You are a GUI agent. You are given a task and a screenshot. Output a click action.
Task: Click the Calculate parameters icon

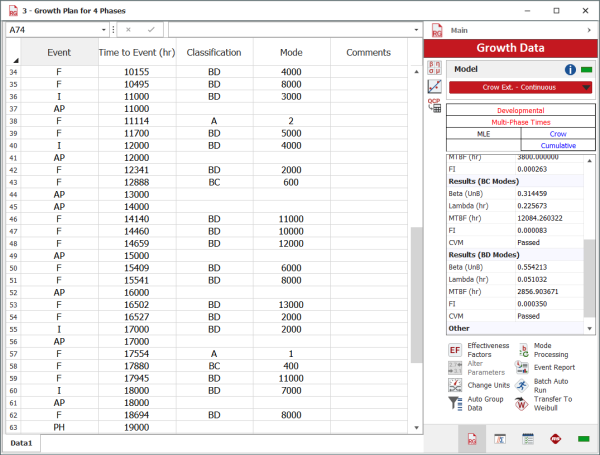[x=436, y=68]
